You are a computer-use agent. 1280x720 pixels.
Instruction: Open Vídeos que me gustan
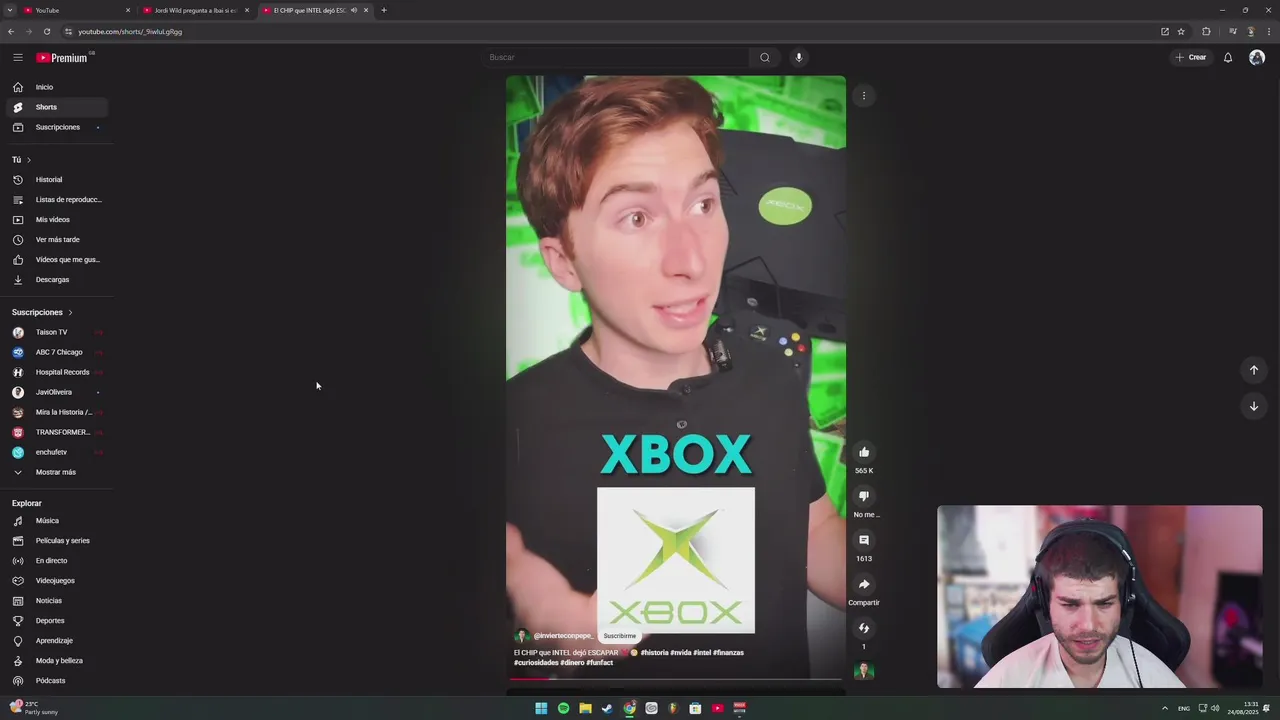click(x=57, y=260)
